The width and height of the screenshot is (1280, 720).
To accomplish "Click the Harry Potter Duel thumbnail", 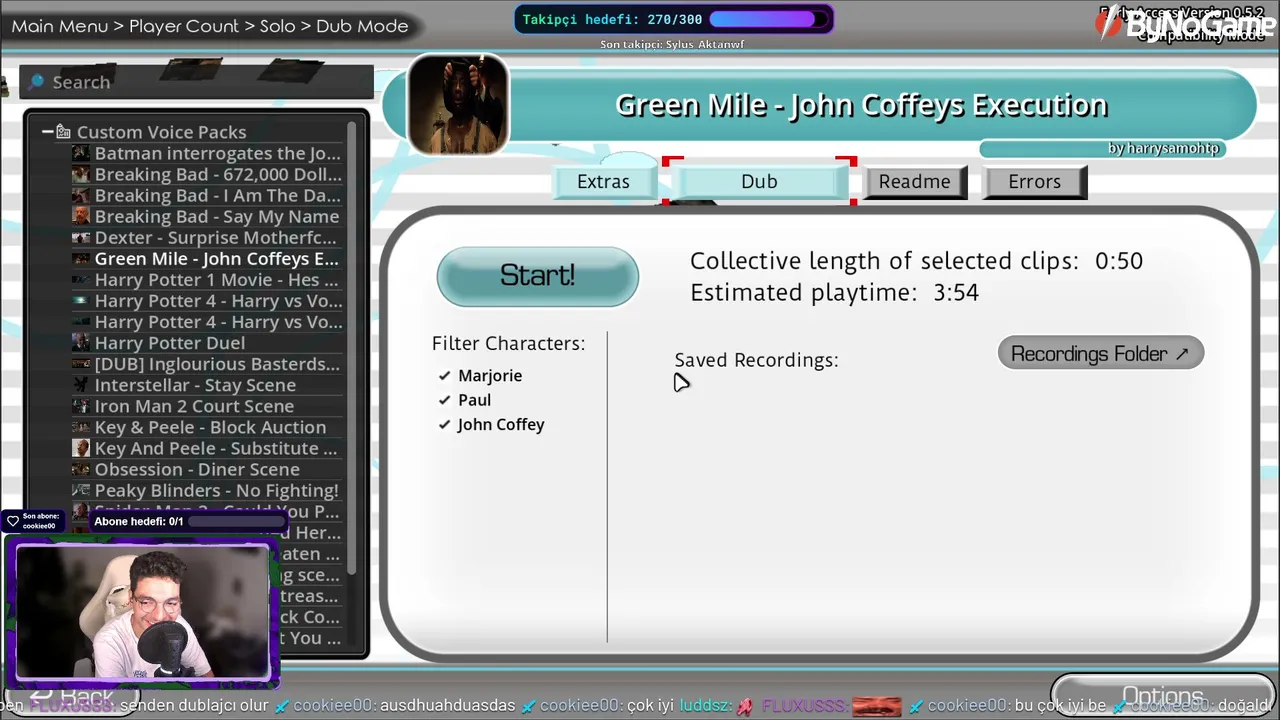I will pyautogui.click(x=80, y=342).
